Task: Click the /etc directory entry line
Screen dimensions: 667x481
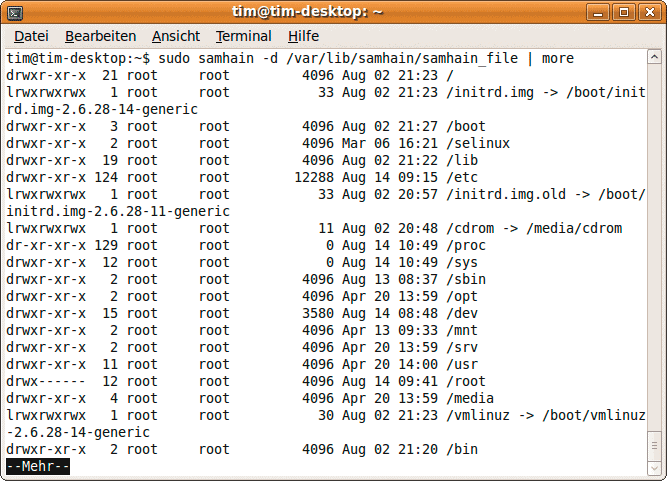Action: [x=242, y=177]
